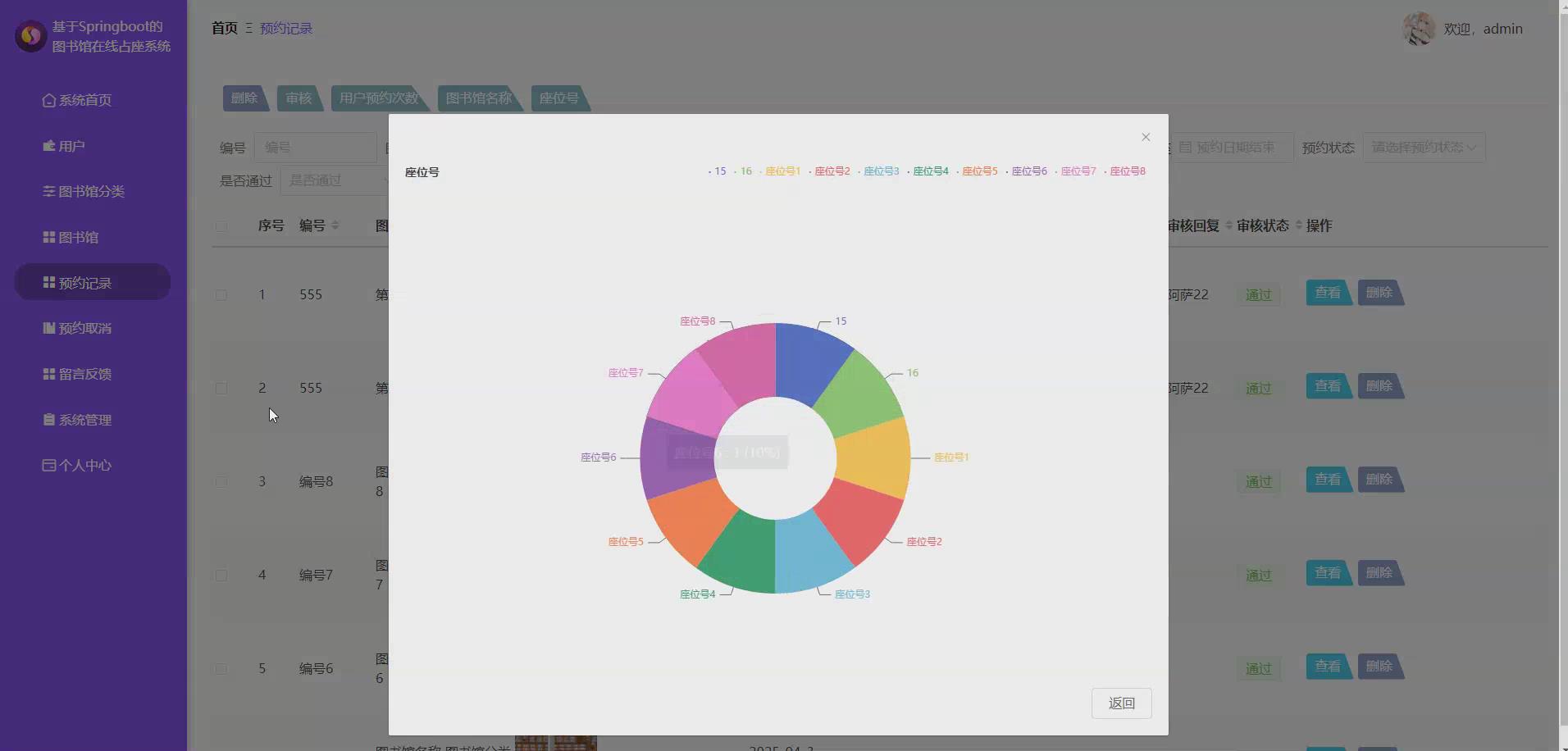Toggle legend item 座位号8
This screenshot has height=751, width=1568.
(x=1124, y=171)
